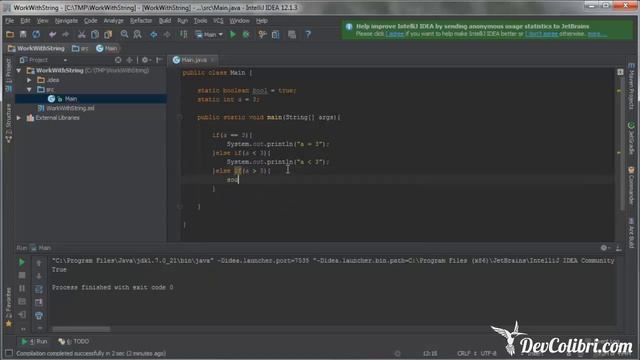The width and height of the screenshot is (640, 360).
Task: Click Rerun green arrow in Run panel
Action: pyautogui.click(x=22, y=262)
